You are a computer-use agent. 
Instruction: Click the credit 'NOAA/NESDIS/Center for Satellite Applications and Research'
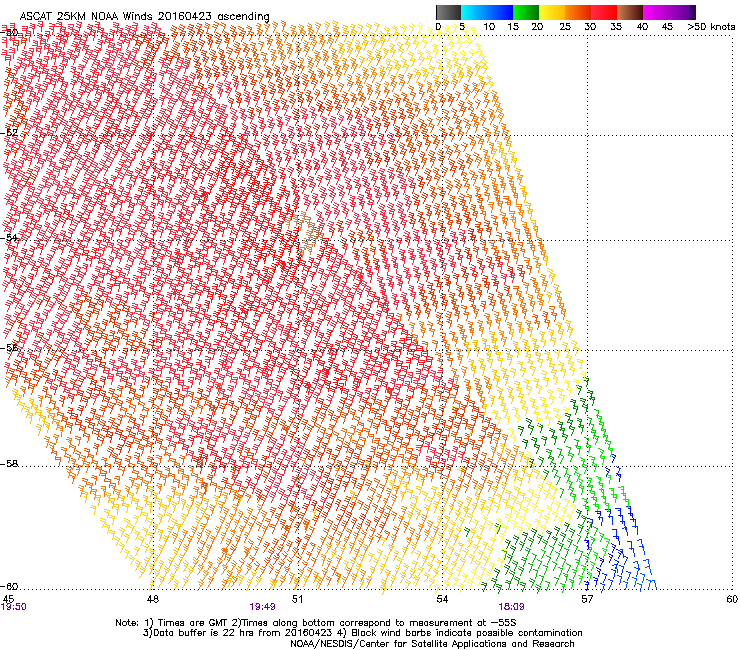click(x=432, y=644)
